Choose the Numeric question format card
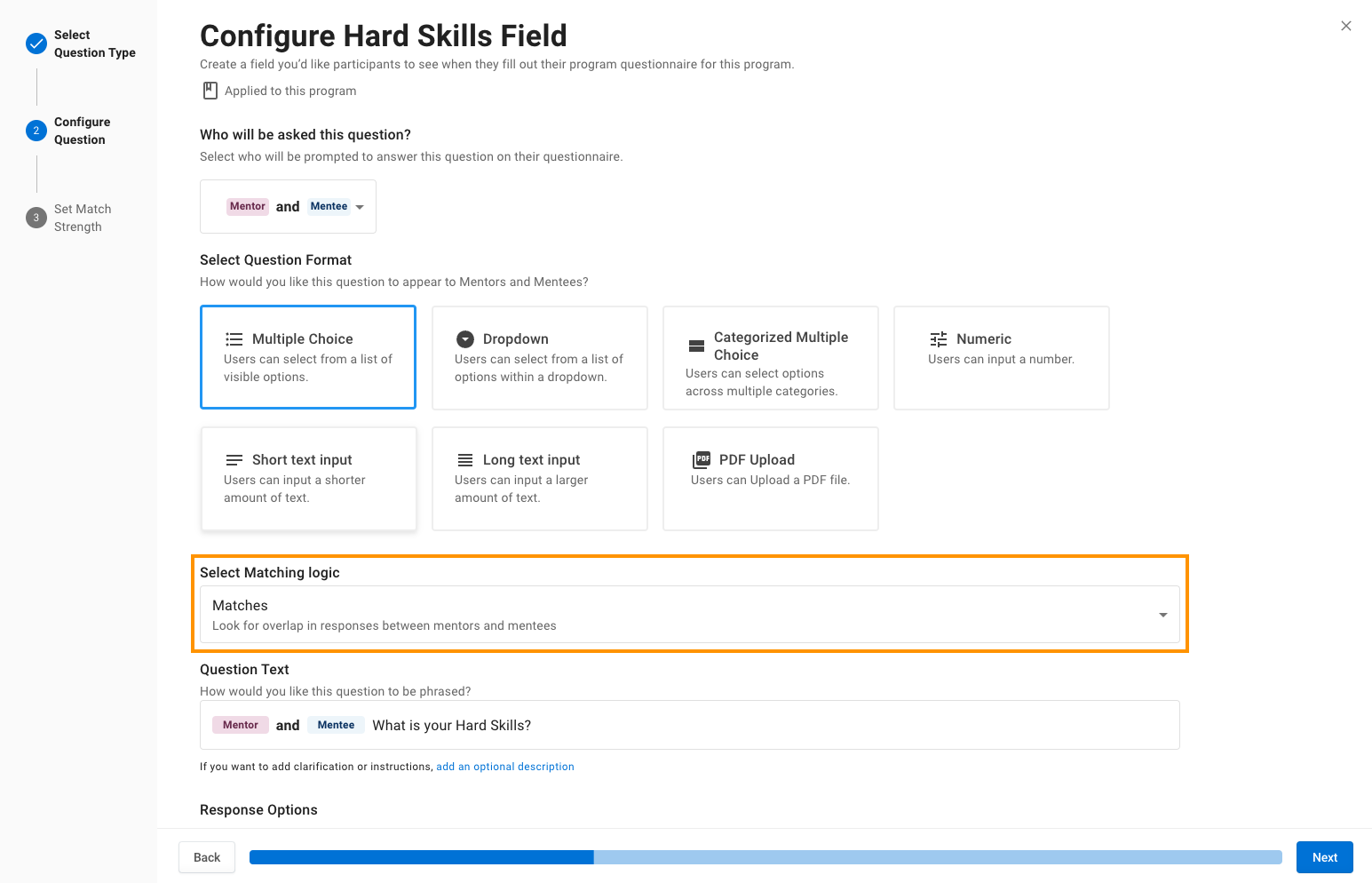 [1002, 358]
